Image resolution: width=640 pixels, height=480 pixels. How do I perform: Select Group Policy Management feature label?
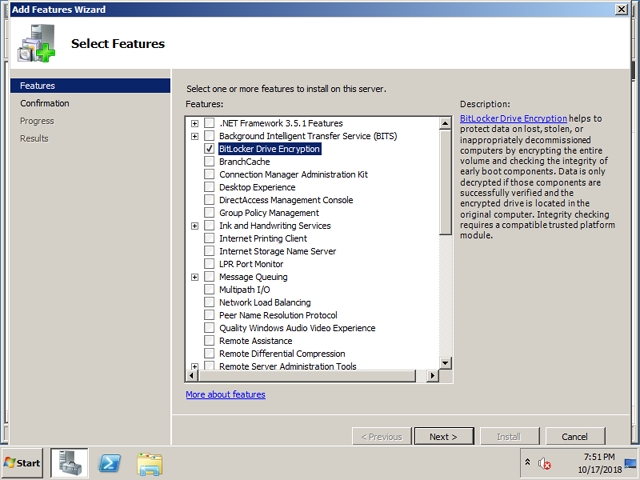tap(269, 213)
